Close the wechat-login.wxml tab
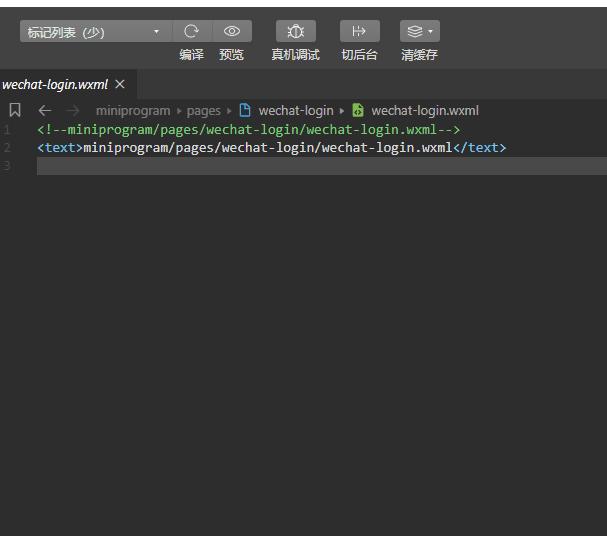The height and width of the screenshot is (536, 607). (x=120, y=84)
